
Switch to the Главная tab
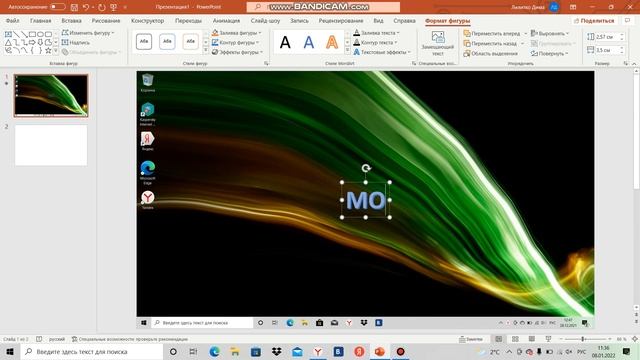(40, 20)
